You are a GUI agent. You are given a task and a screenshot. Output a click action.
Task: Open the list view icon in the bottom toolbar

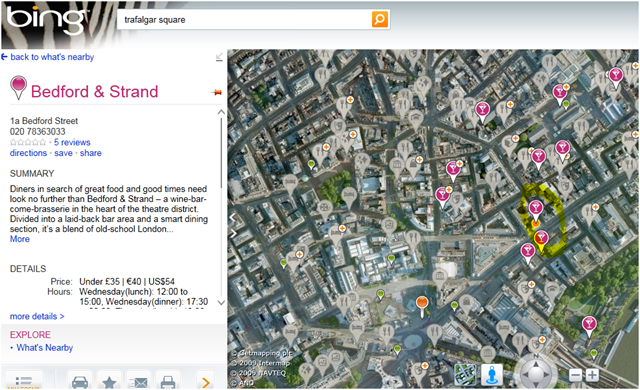click(x=24, y=380)
